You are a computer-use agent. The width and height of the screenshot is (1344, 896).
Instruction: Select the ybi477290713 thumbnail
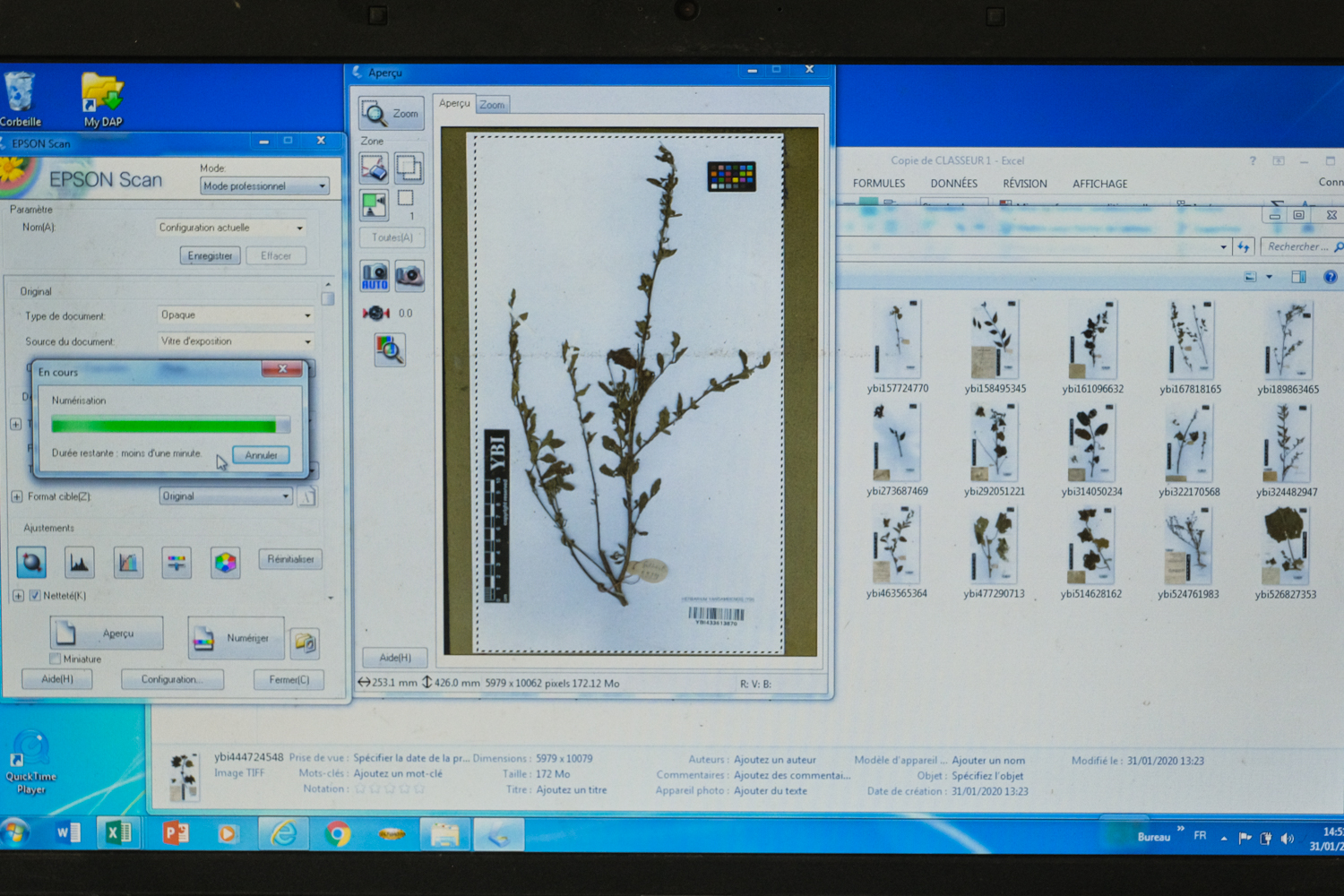click(994, 553)
